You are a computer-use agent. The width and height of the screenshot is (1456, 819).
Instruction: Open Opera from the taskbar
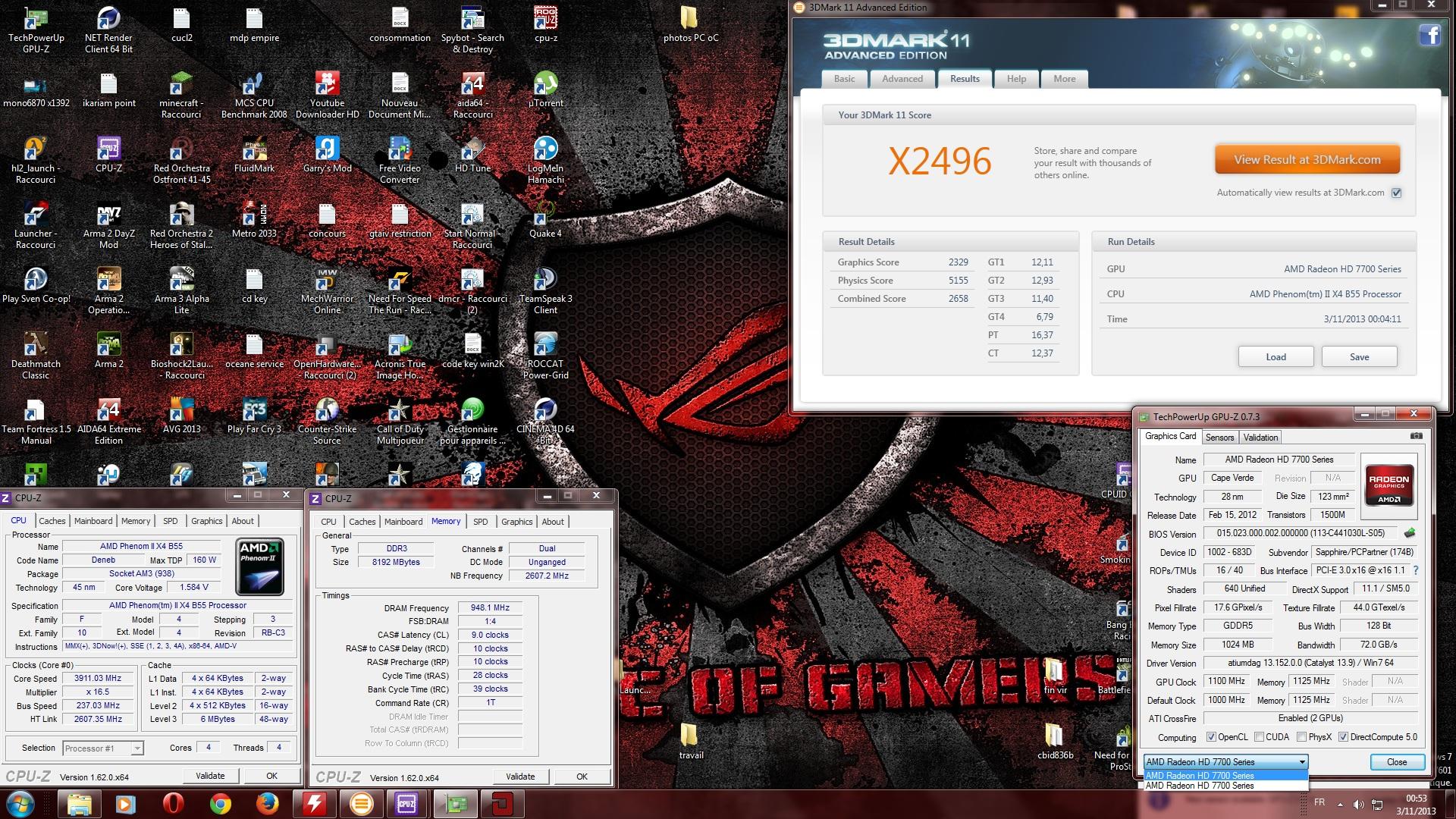click(174, 804)
